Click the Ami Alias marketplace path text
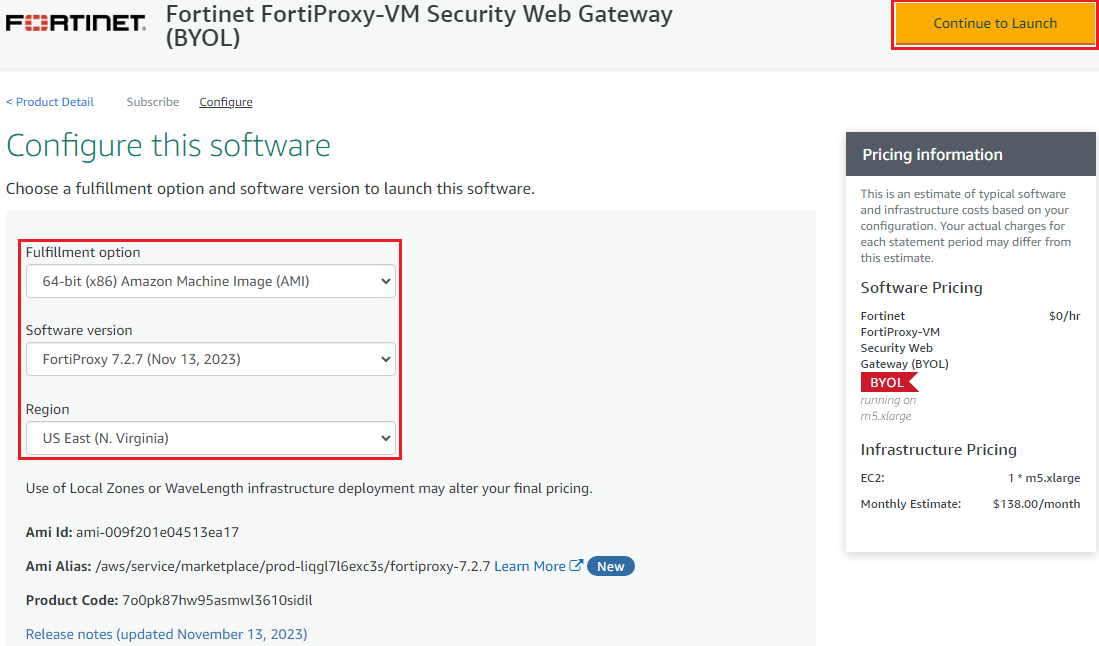1099x646 pixels. (x=293, y=566)
